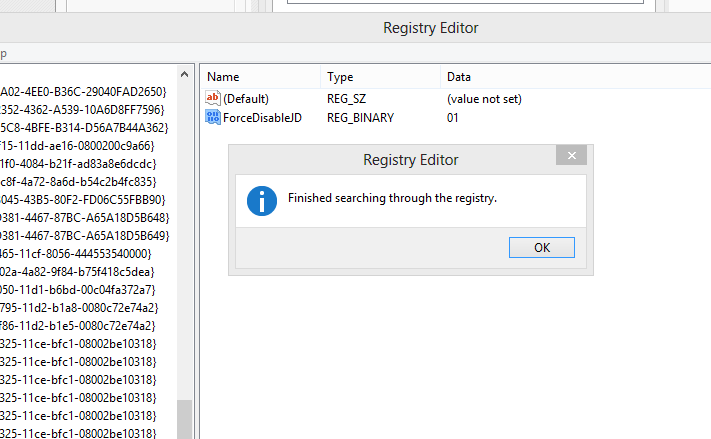
Task: Select tree key ending ae16-0800200c9a66}
Action: tap(78, 146)
